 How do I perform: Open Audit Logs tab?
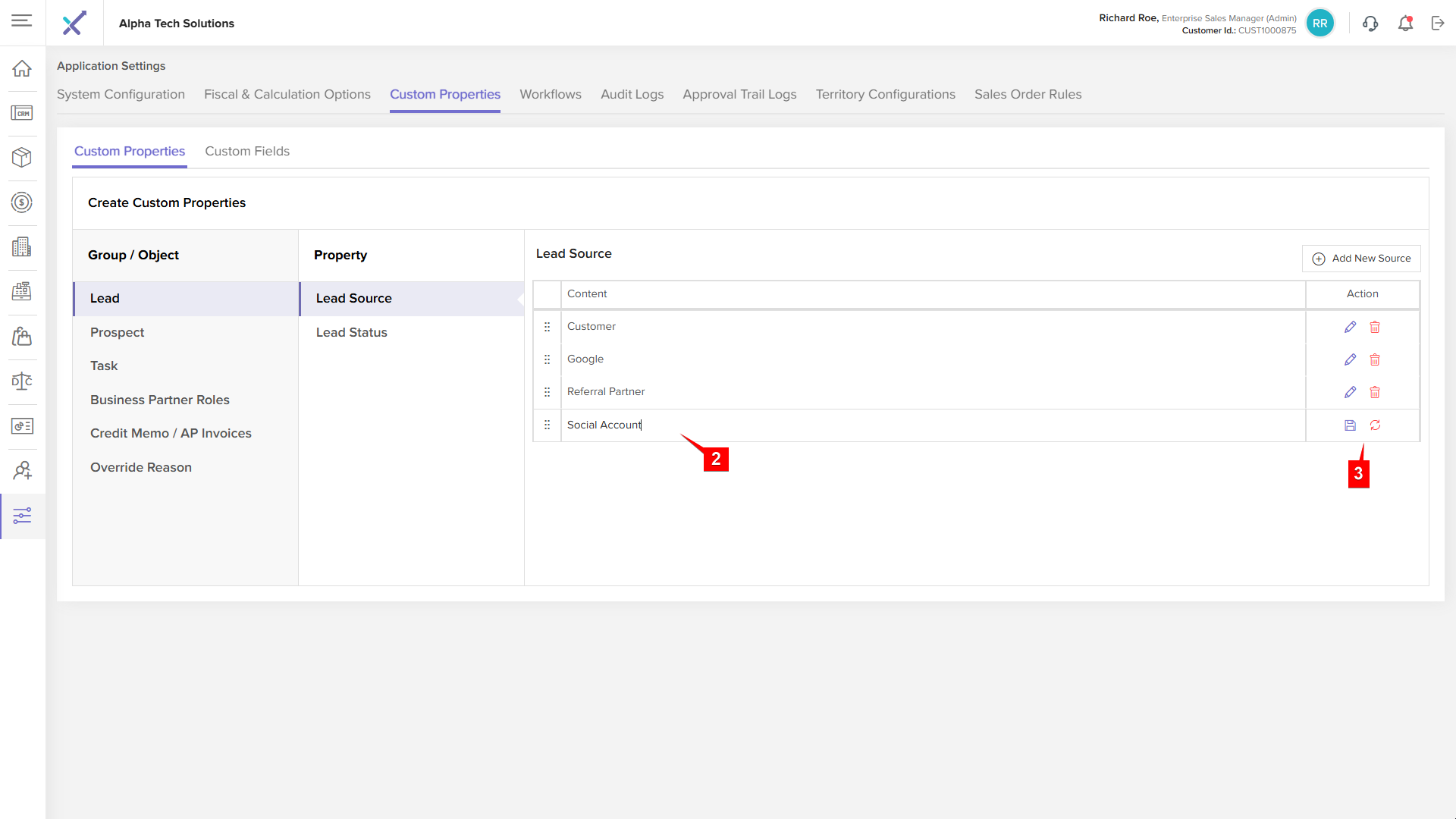click(632, 94)
